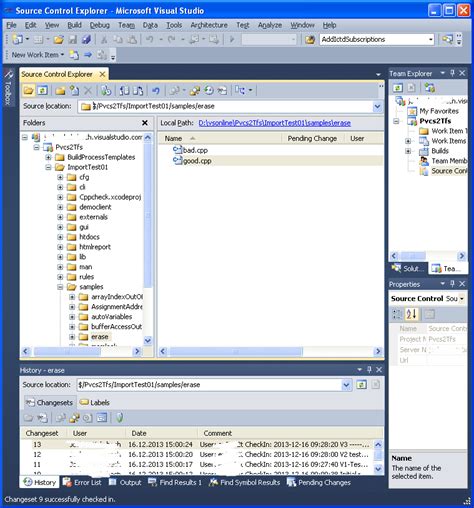Toggle the Folders pane icon in Source Control Explorer toolbar
Viewport: 474px width, 508px height.
pos(29,90)
